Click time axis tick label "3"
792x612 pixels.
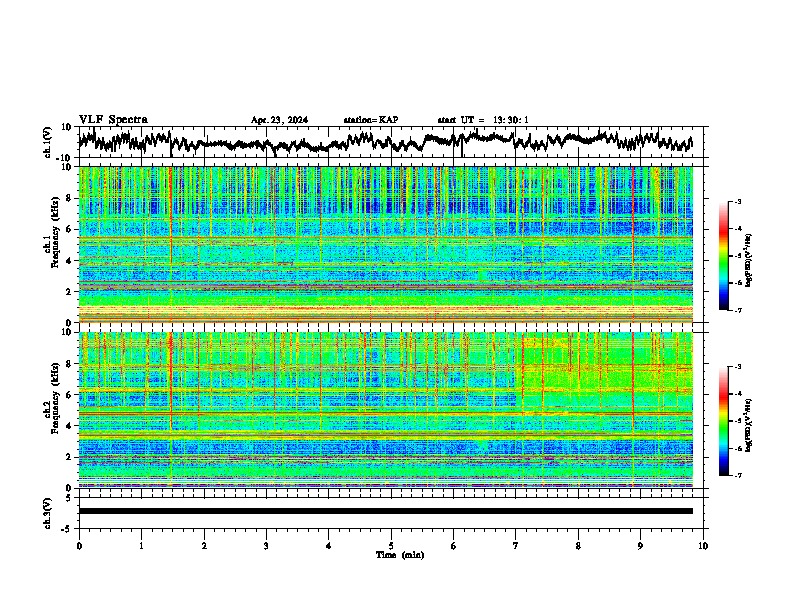[x=266, y=546]
